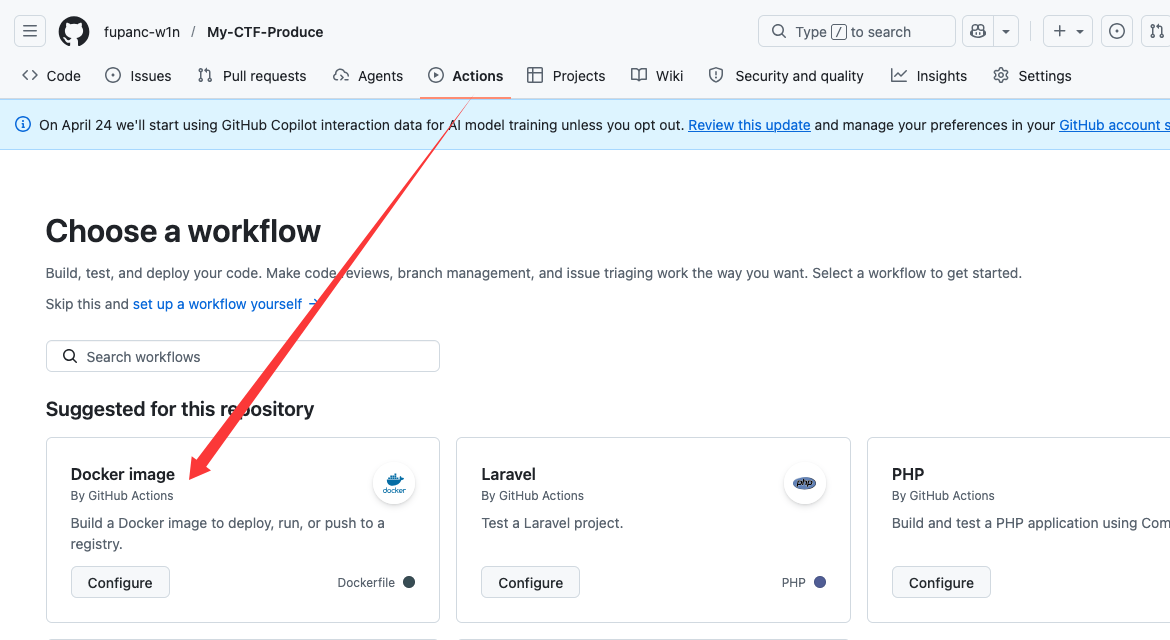View the Insights tab
The width and height of the screenshot is (1170, 640).
[929, 75]
